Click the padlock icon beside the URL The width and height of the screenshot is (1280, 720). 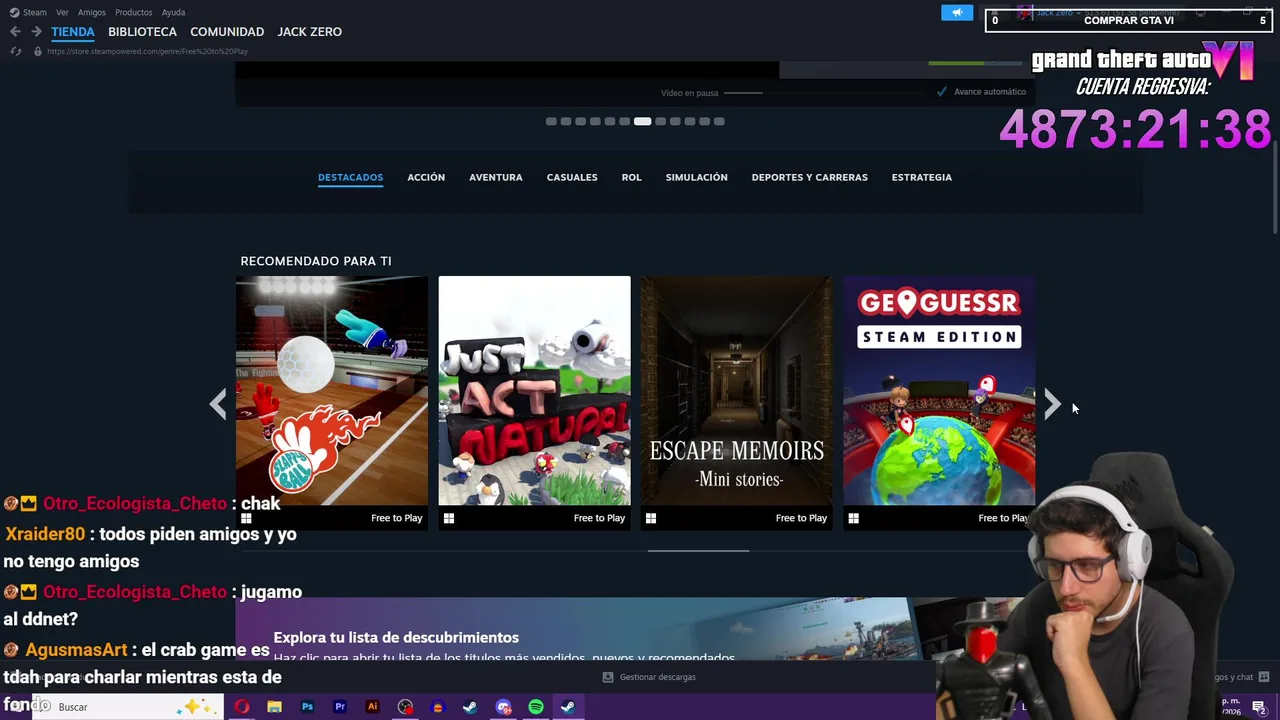pyautogui.click(x=38, y=51)
